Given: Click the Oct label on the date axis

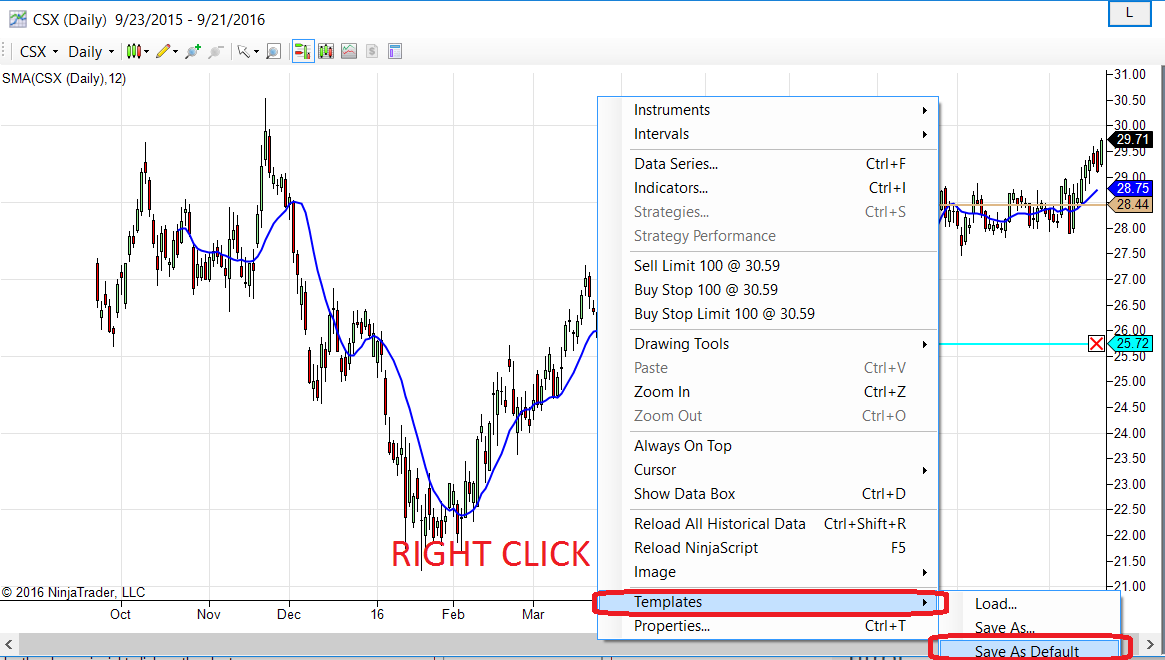Looking at the screenshot, I should [x=120, y=614].
